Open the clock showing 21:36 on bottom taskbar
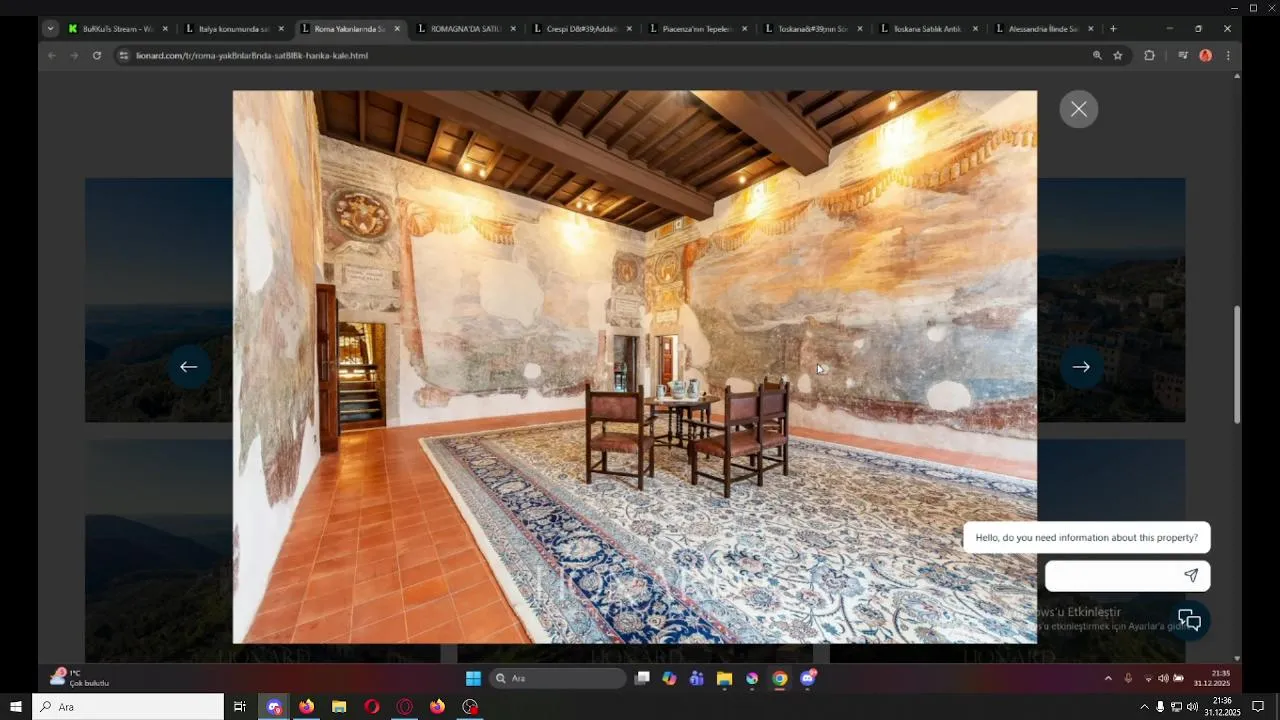 click(1222, 707)
